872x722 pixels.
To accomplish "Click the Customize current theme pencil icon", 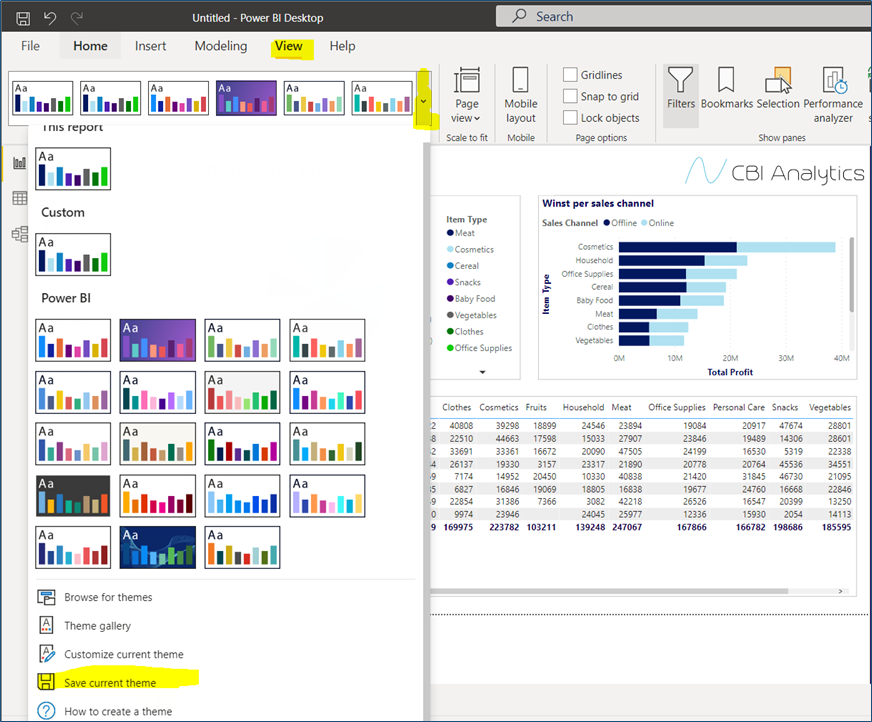I will (x=47, y=654).
